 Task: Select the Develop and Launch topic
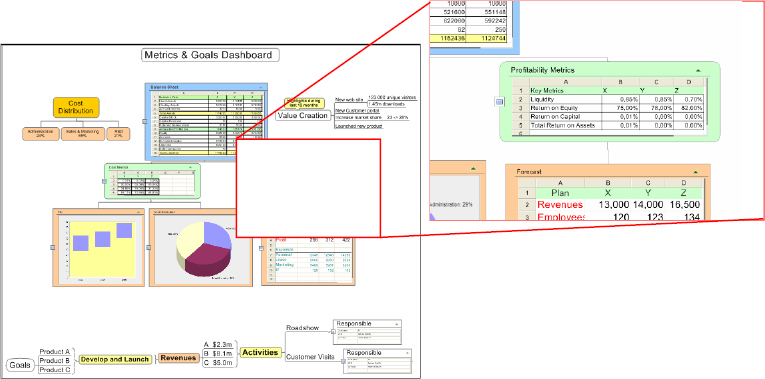click(115, 359)
